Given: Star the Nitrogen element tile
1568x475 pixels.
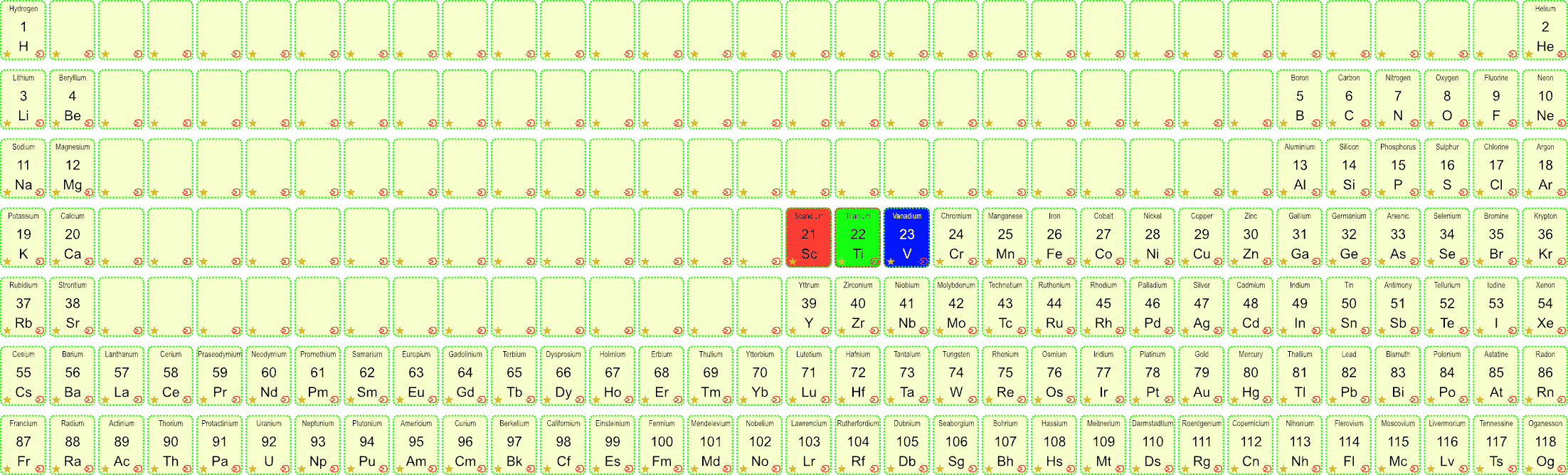Looking at the screenshot, I should point(1382,123).
